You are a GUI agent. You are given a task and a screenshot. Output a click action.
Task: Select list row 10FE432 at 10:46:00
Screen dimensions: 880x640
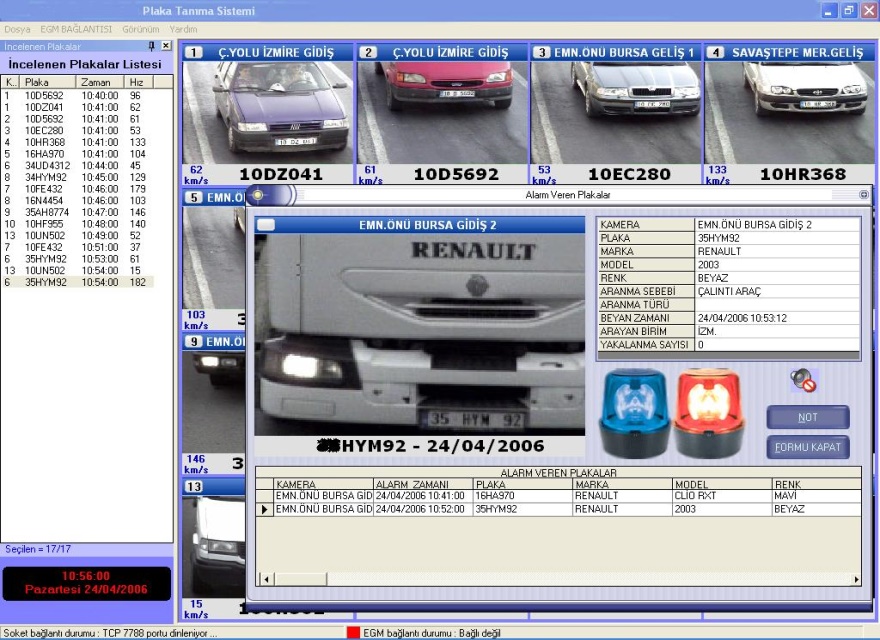pos(77,189)
